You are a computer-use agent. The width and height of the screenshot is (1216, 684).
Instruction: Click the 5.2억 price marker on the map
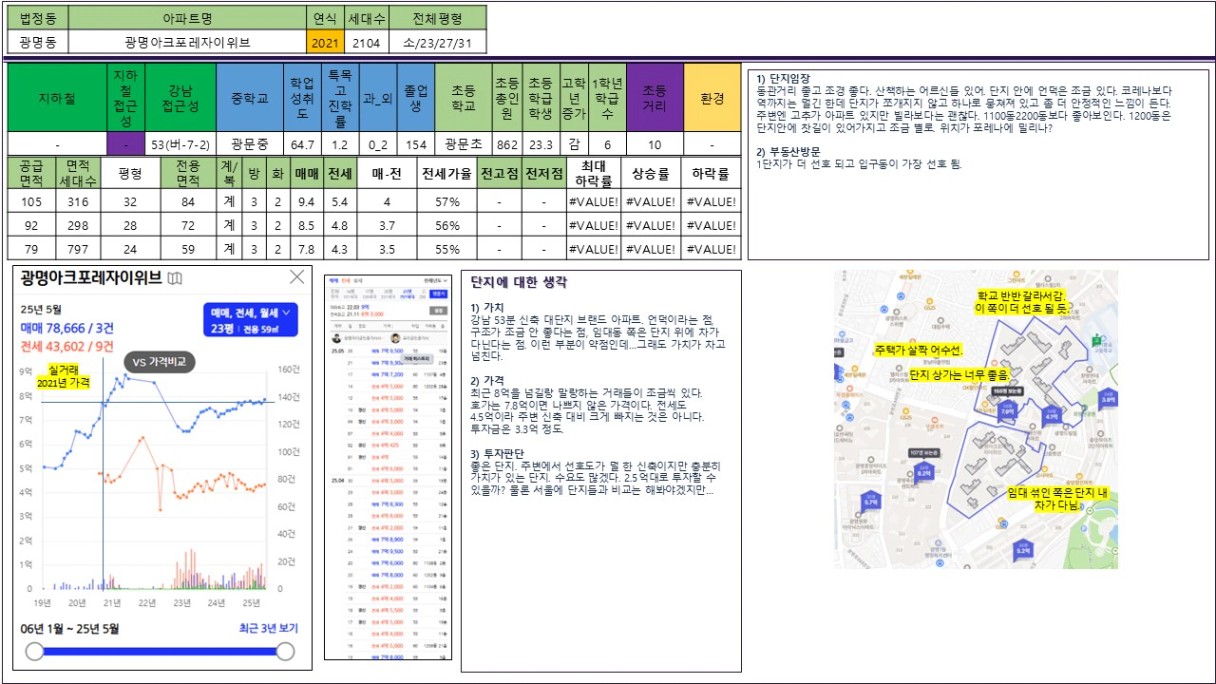[1022, 549]
